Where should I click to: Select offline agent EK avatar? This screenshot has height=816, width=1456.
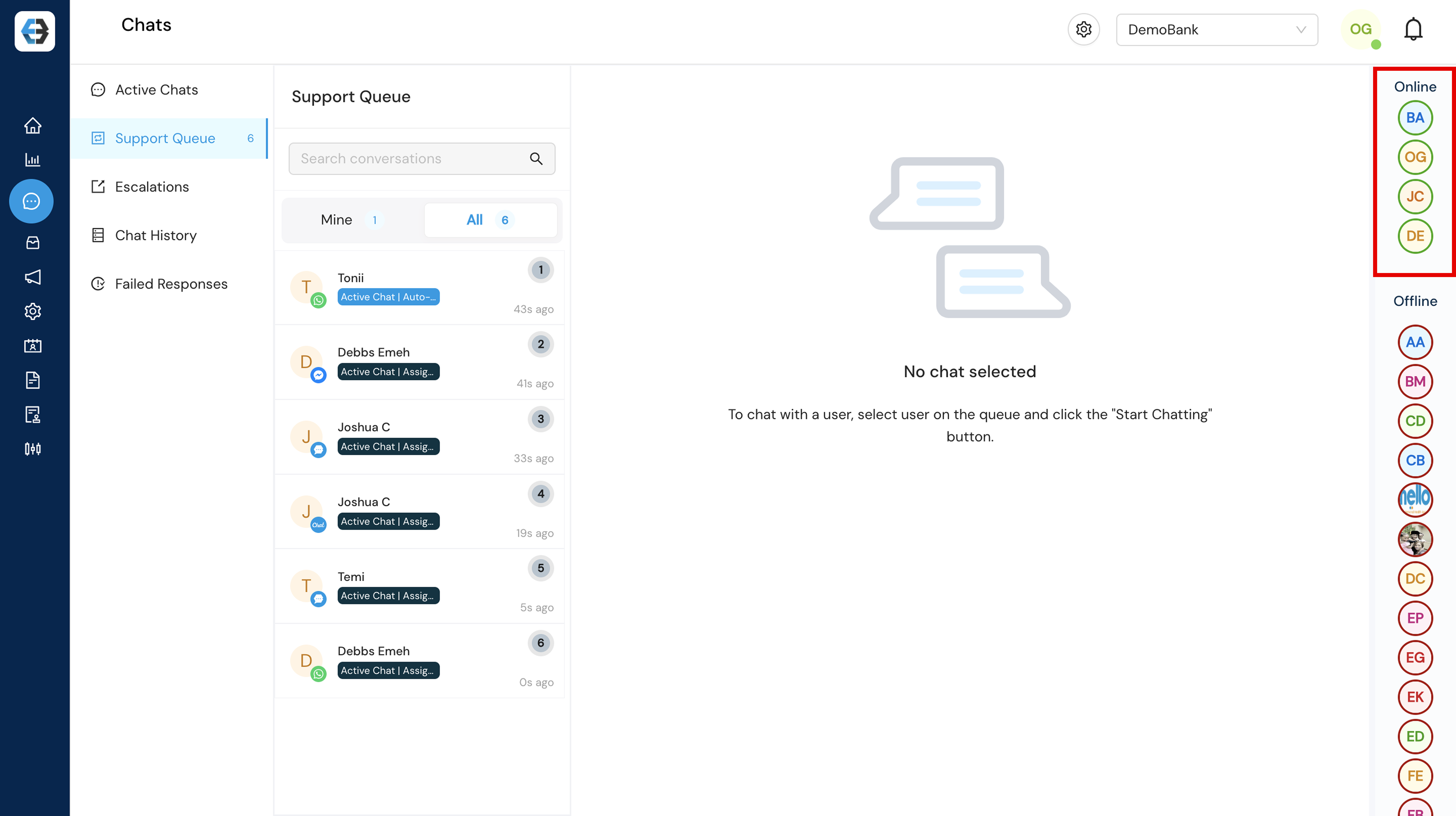(x=1415, y=697)
